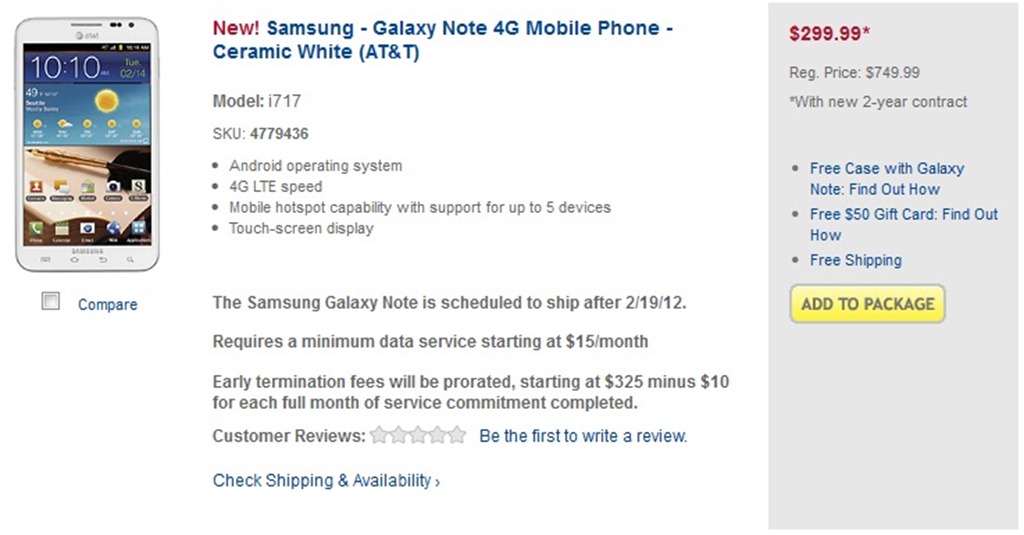This screenshot has width=1024, height=535.
Task: Tick the Compare checkbox
Action: tap(50, 301)
